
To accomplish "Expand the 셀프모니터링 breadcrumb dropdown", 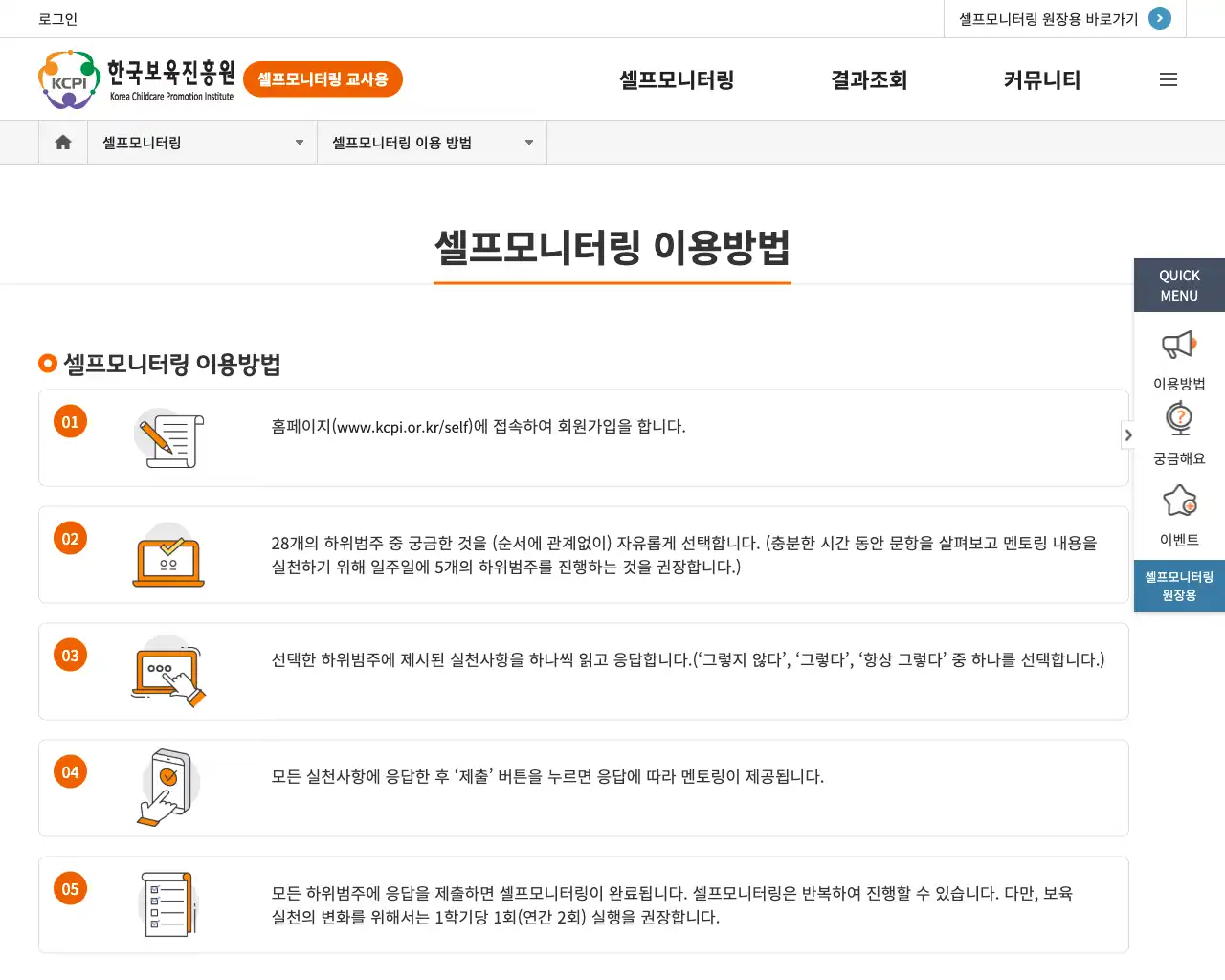I will pyautogui.click(x=202, y=143).
